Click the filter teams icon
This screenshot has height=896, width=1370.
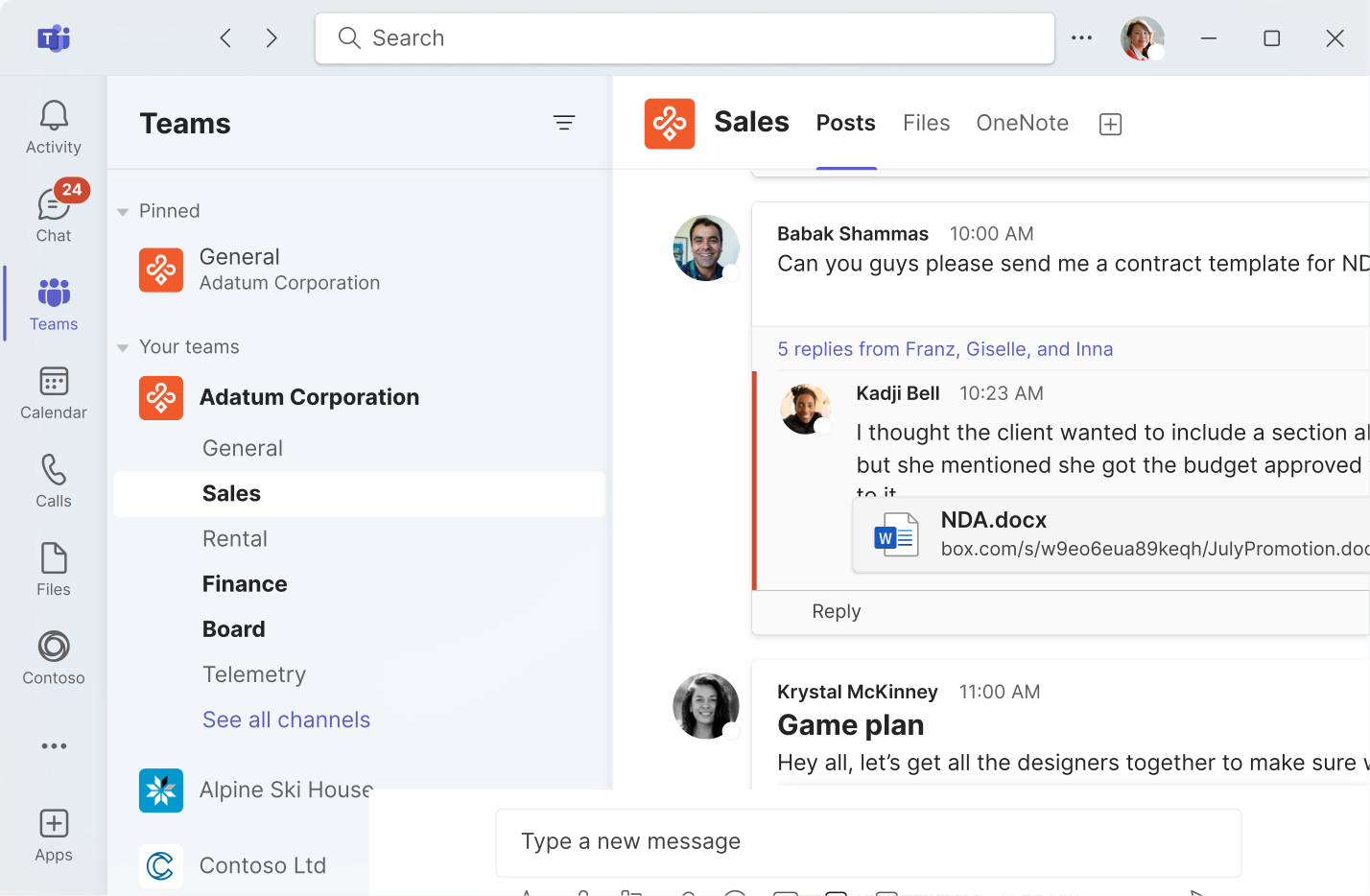[x=564, y=123]
